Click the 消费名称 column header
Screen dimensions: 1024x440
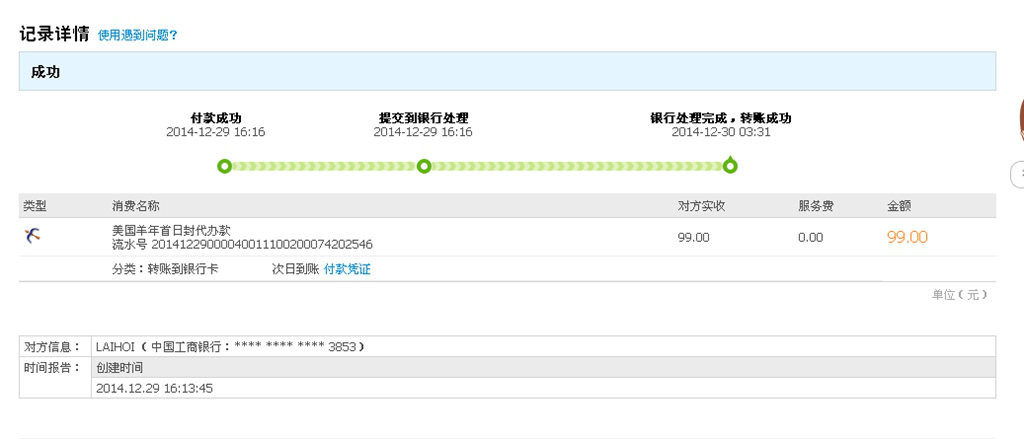[x=135, y=206]
